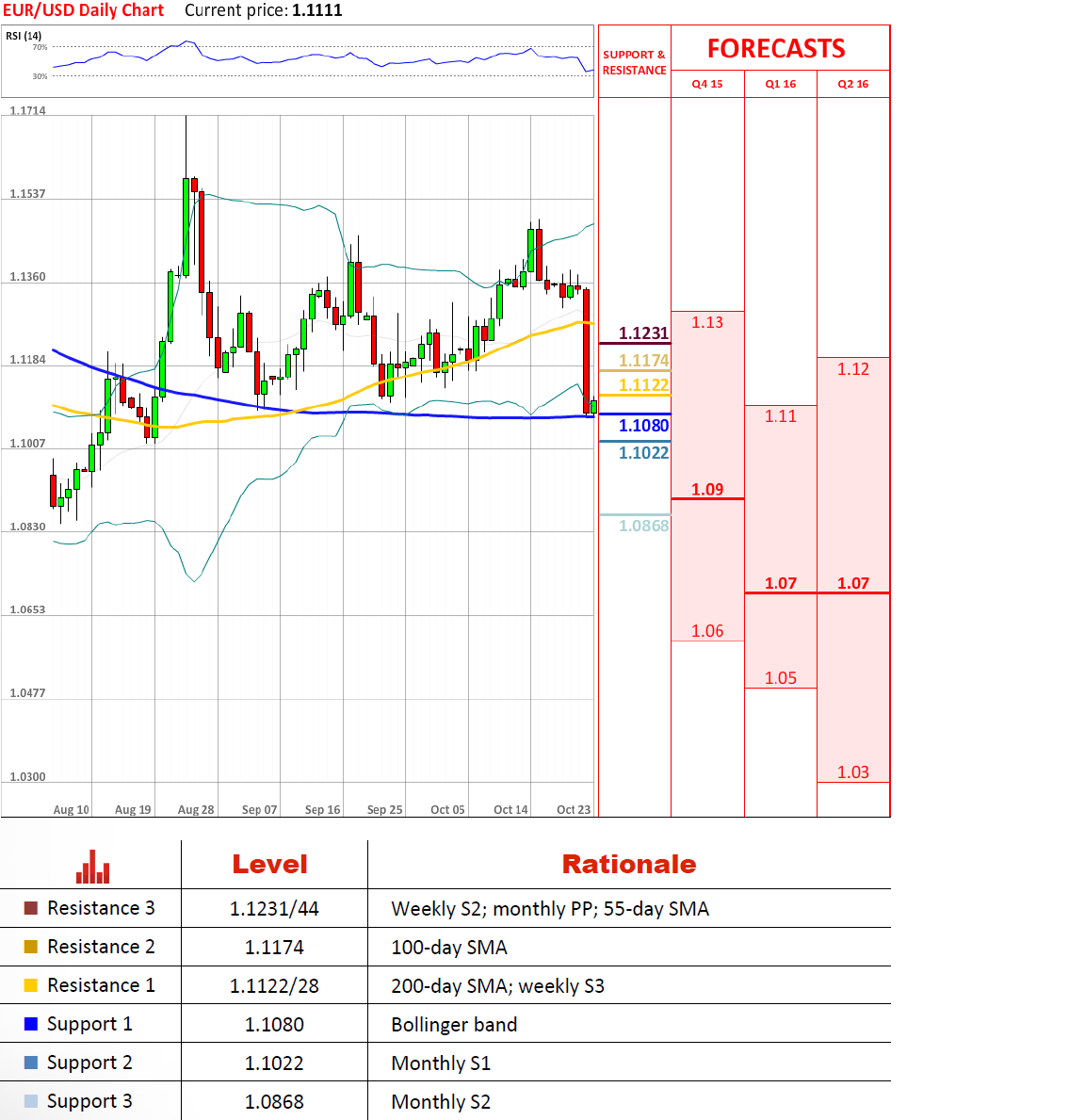
Task: Click the Level column header
Action: pos(270,865)
